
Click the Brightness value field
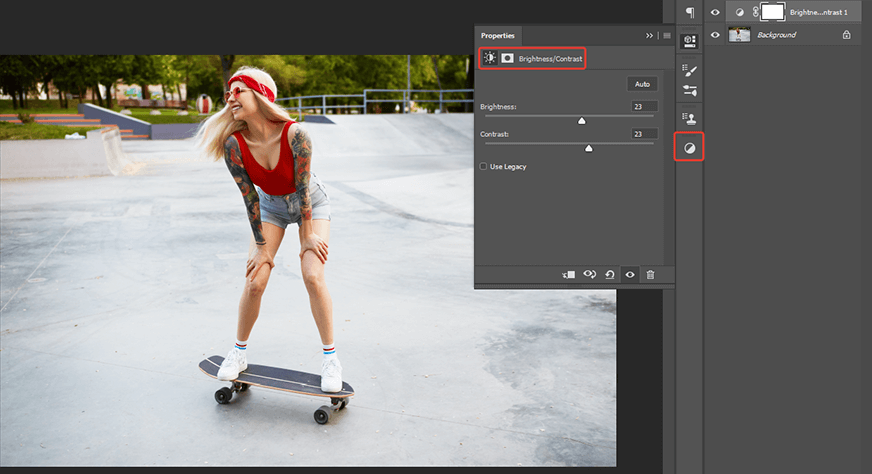click(645, 106)
